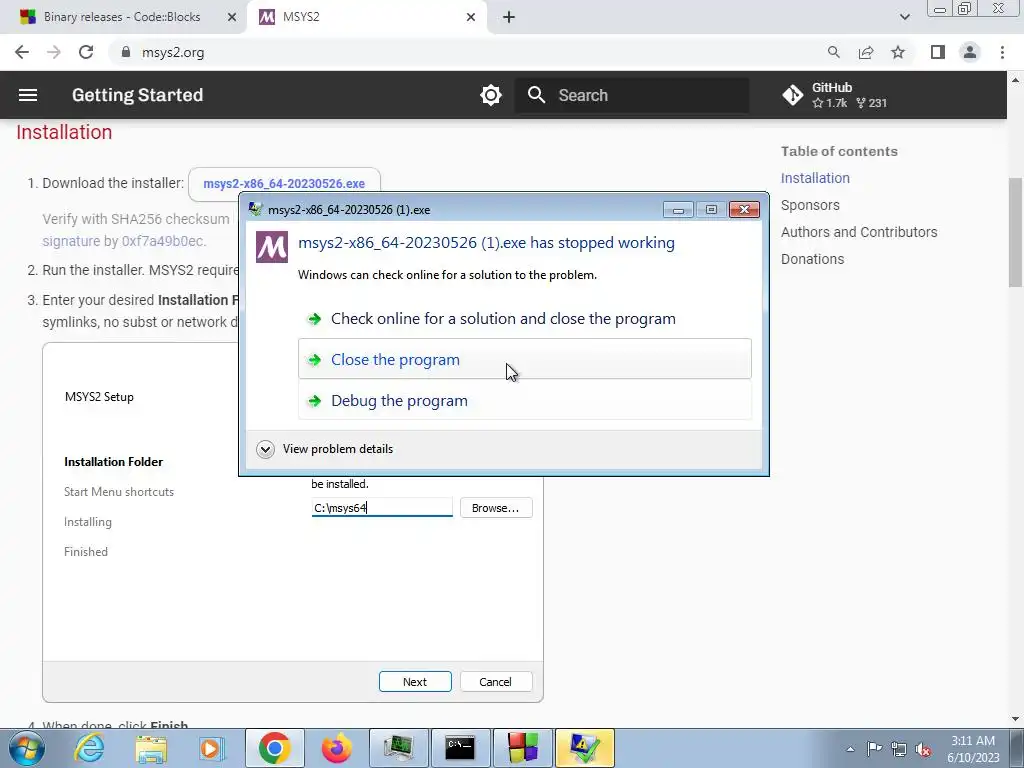This screenshot has height=768, width=1024.
Task: Open the GitHub repository link
Action: pyautogui.click(x=835, y=95)
